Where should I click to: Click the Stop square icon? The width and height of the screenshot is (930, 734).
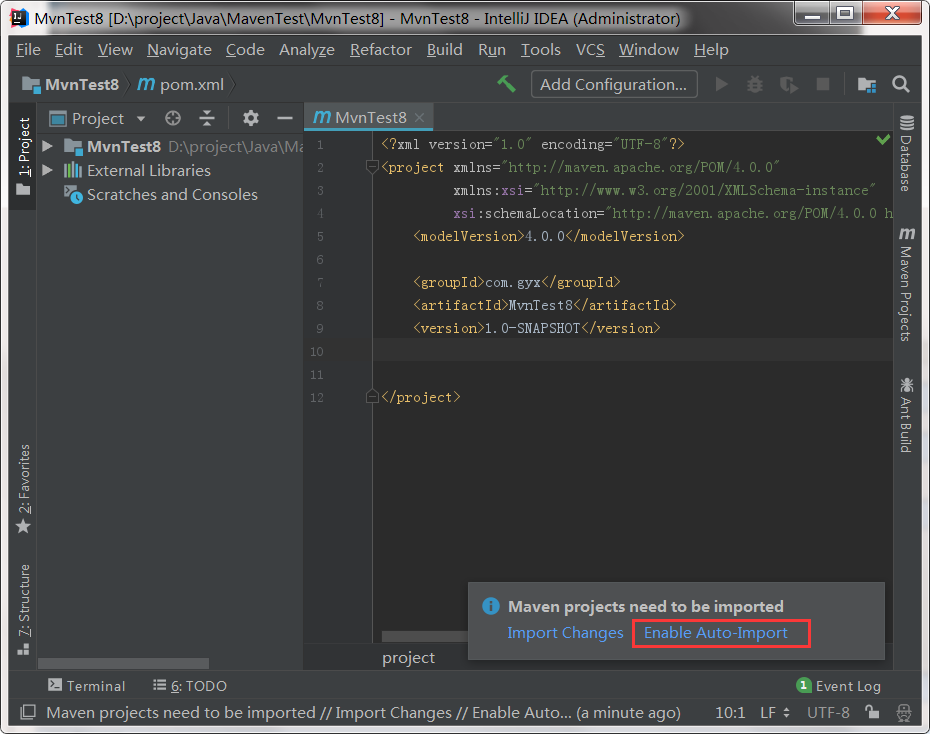[x=823, y=84]
